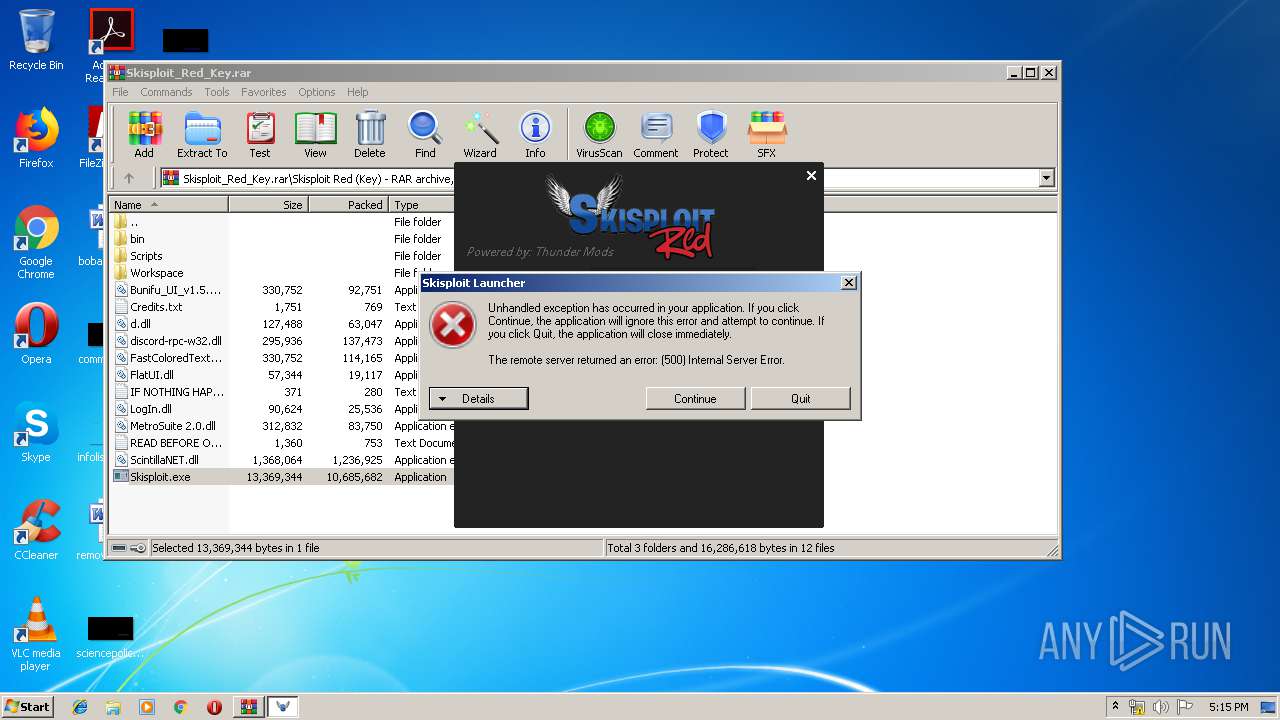The height and width of the screenshot is (720, 1280).
Task: Select the parent folder '..' row
Action: pos(282,222)
